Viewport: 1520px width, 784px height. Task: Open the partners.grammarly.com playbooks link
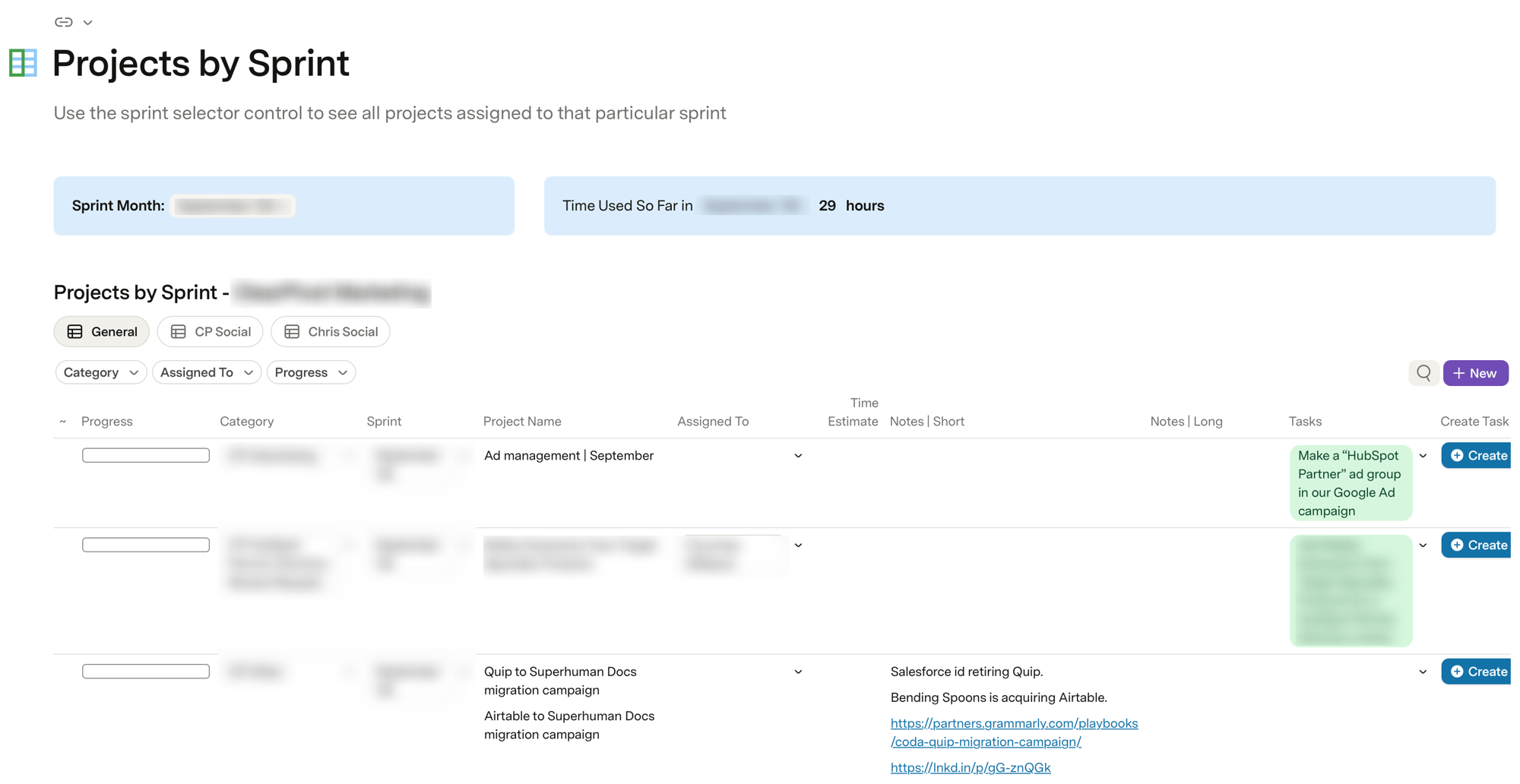[x=1014, y=732]
